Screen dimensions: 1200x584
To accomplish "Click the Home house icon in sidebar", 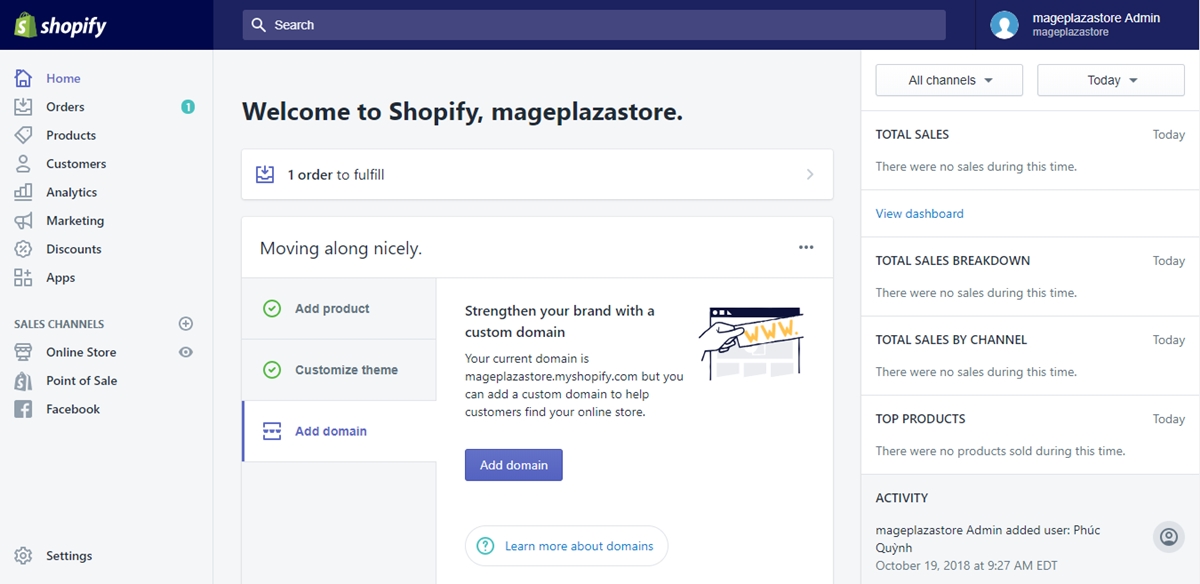I will 23,78.
